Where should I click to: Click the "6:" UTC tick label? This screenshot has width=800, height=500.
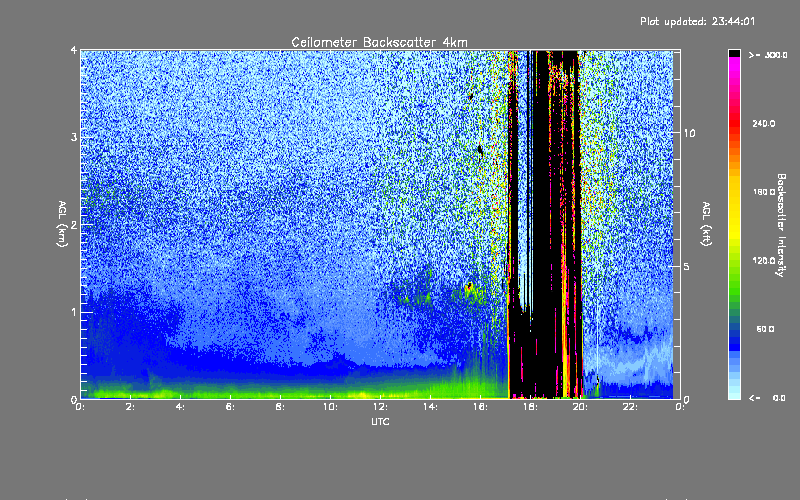click(x=231, y=407)
